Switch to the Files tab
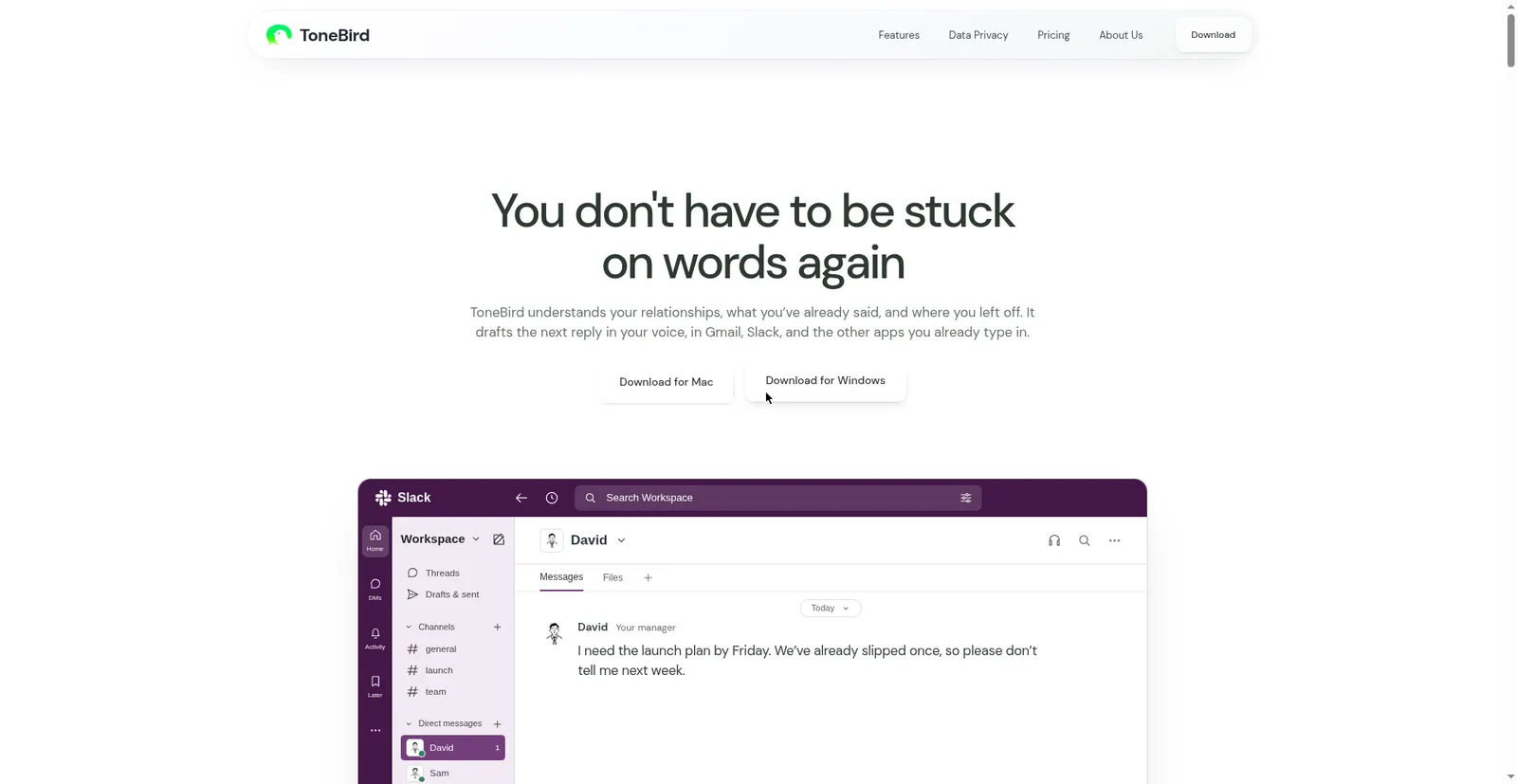 pos(612,577)
